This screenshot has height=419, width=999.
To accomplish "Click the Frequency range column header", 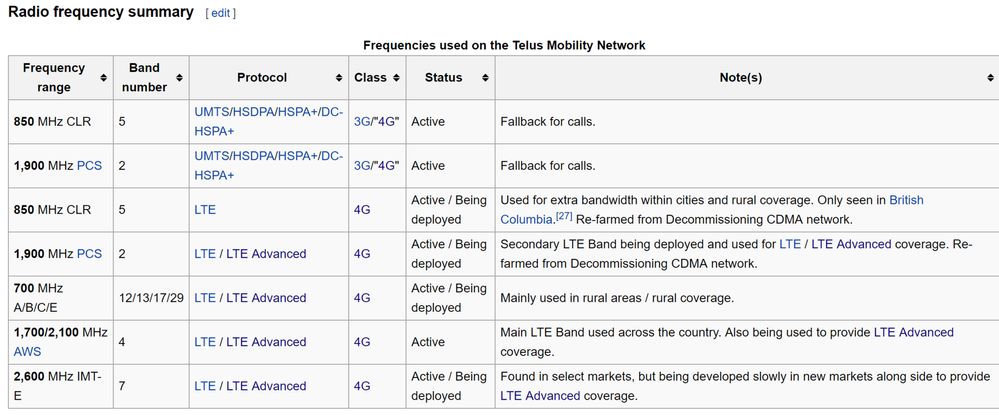I will pos(54,78).
